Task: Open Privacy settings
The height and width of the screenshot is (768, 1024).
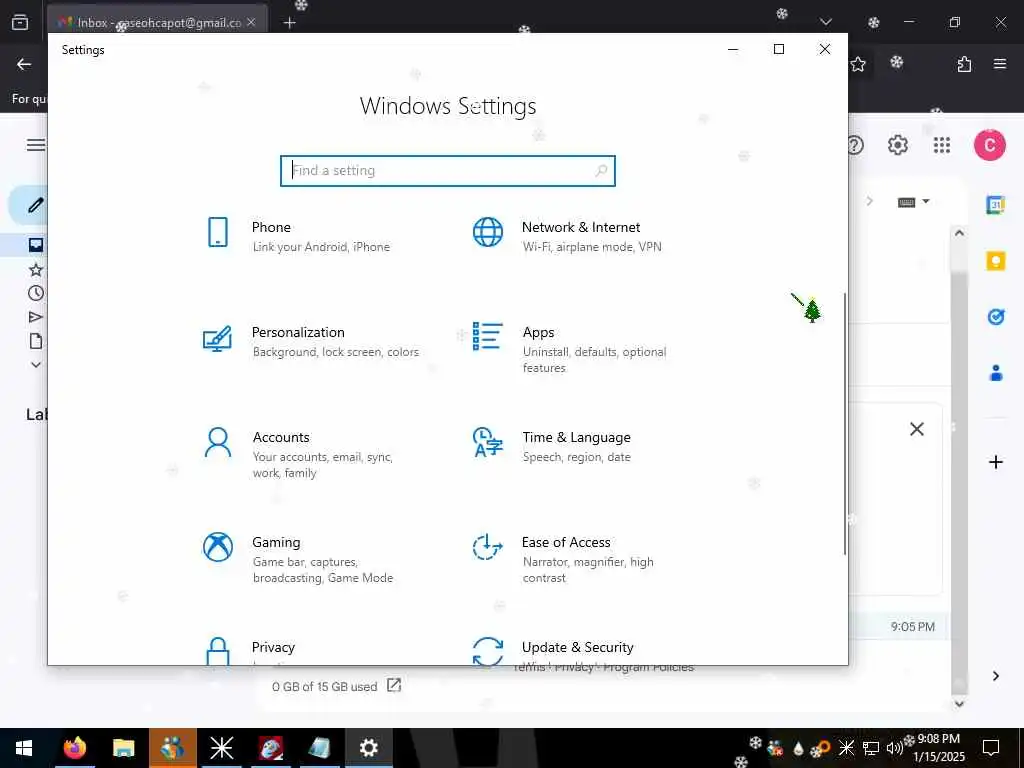Action: 248,650
